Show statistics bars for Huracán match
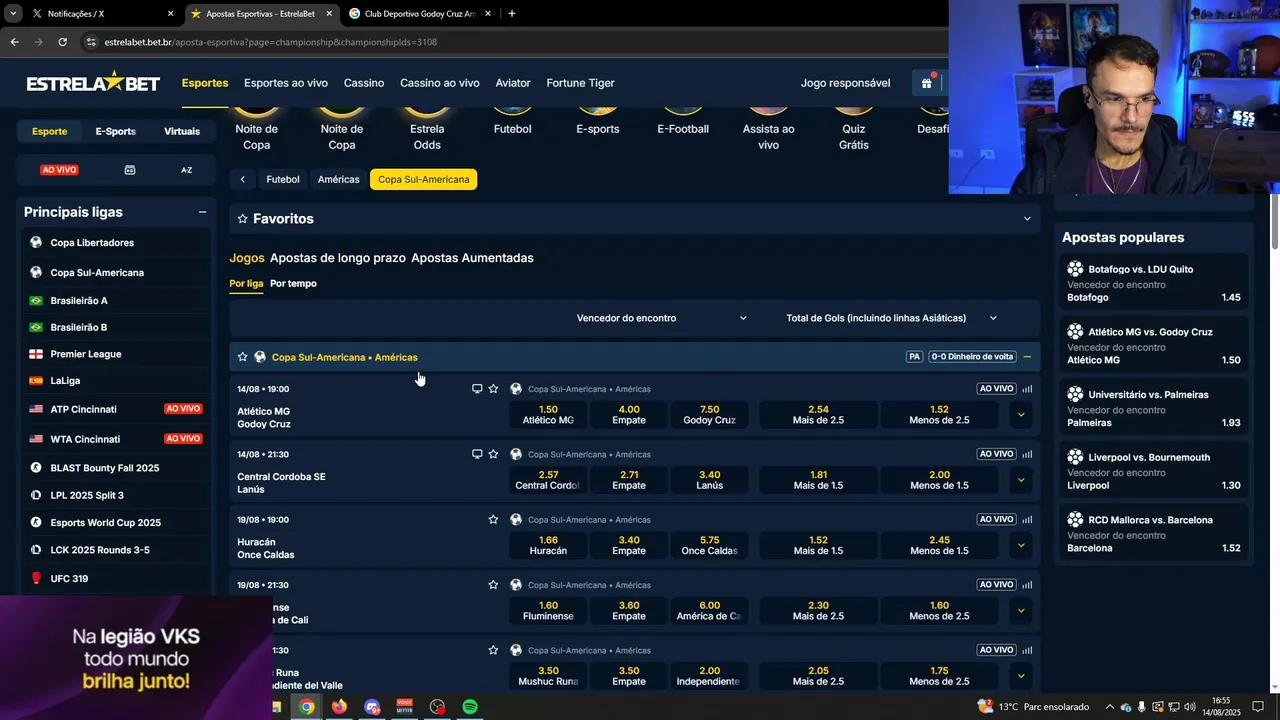Image resolution: width=1280 pixels, height=720 pixels. coord(1027,520)
